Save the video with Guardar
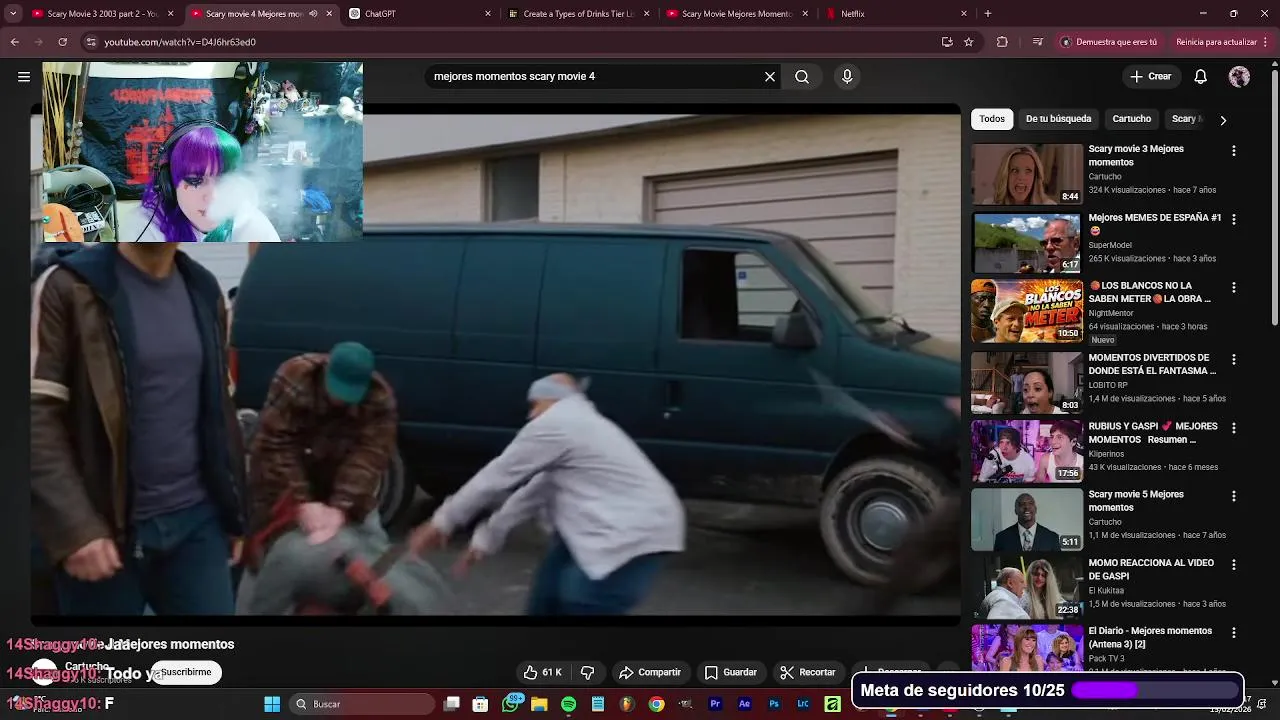 tap(731, 673)
